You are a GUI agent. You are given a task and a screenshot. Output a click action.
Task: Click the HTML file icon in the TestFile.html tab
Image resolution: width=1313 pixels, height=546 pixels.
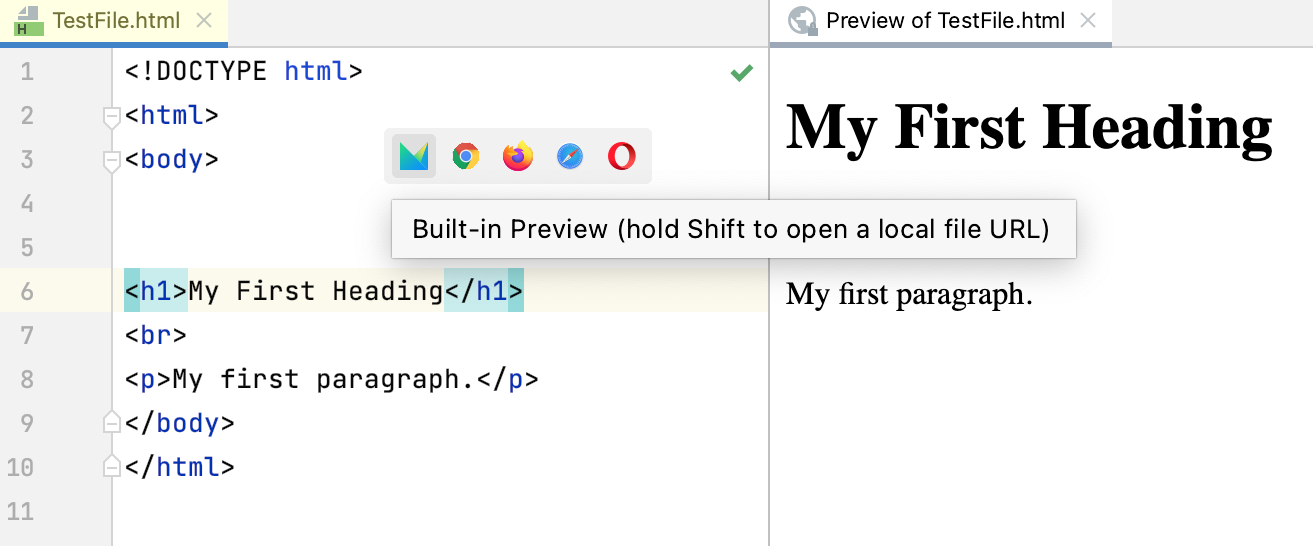(27, 21)
